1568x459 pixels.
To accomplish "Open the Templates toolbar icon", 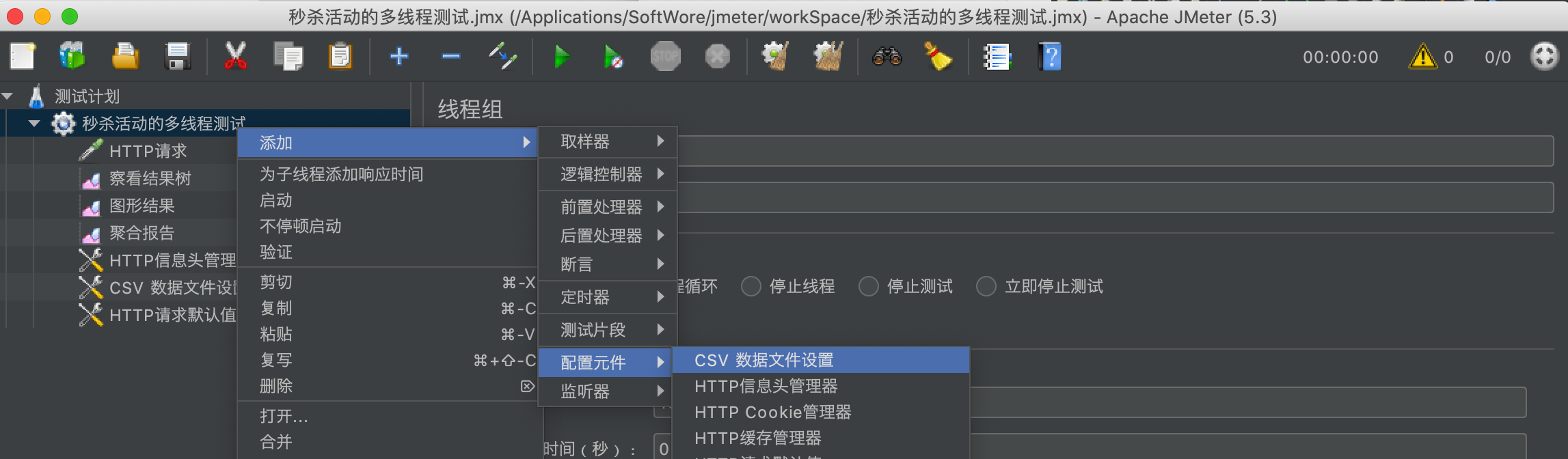I will tap(72, 56).
